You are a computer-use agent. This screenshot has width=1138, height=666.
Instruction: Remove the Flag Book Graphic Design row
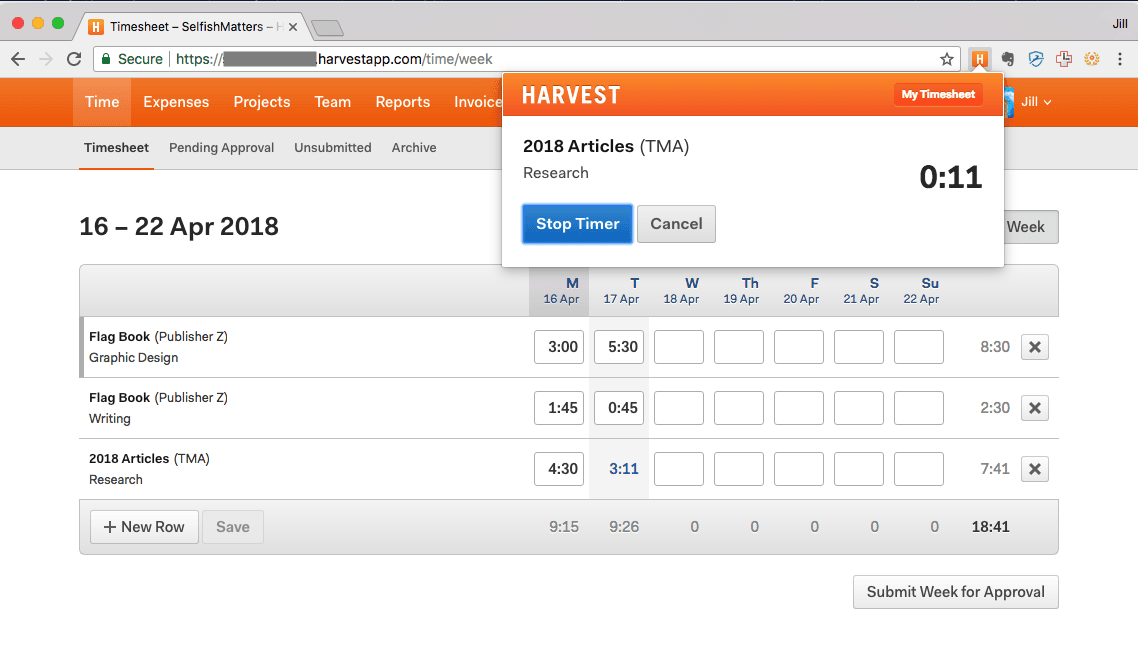(x=1034, y=347)
